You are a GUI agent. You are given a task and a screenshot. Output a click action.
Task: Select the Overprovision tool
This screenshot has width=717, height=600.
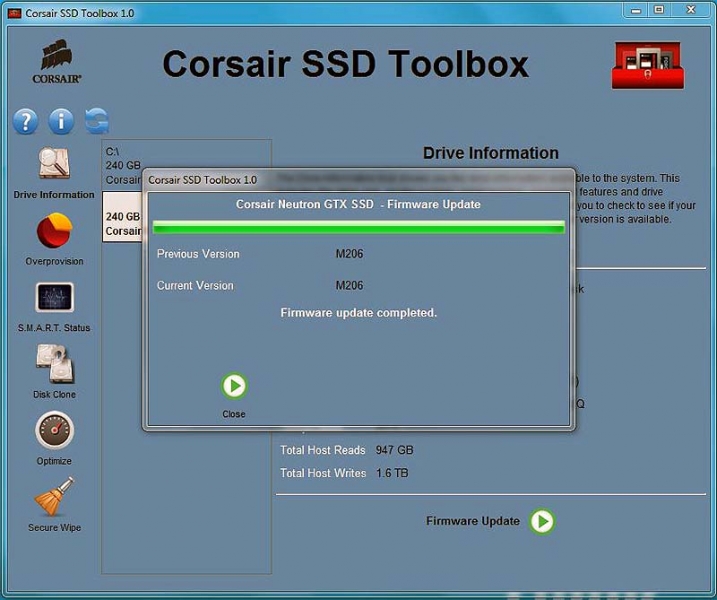(54, 233)
